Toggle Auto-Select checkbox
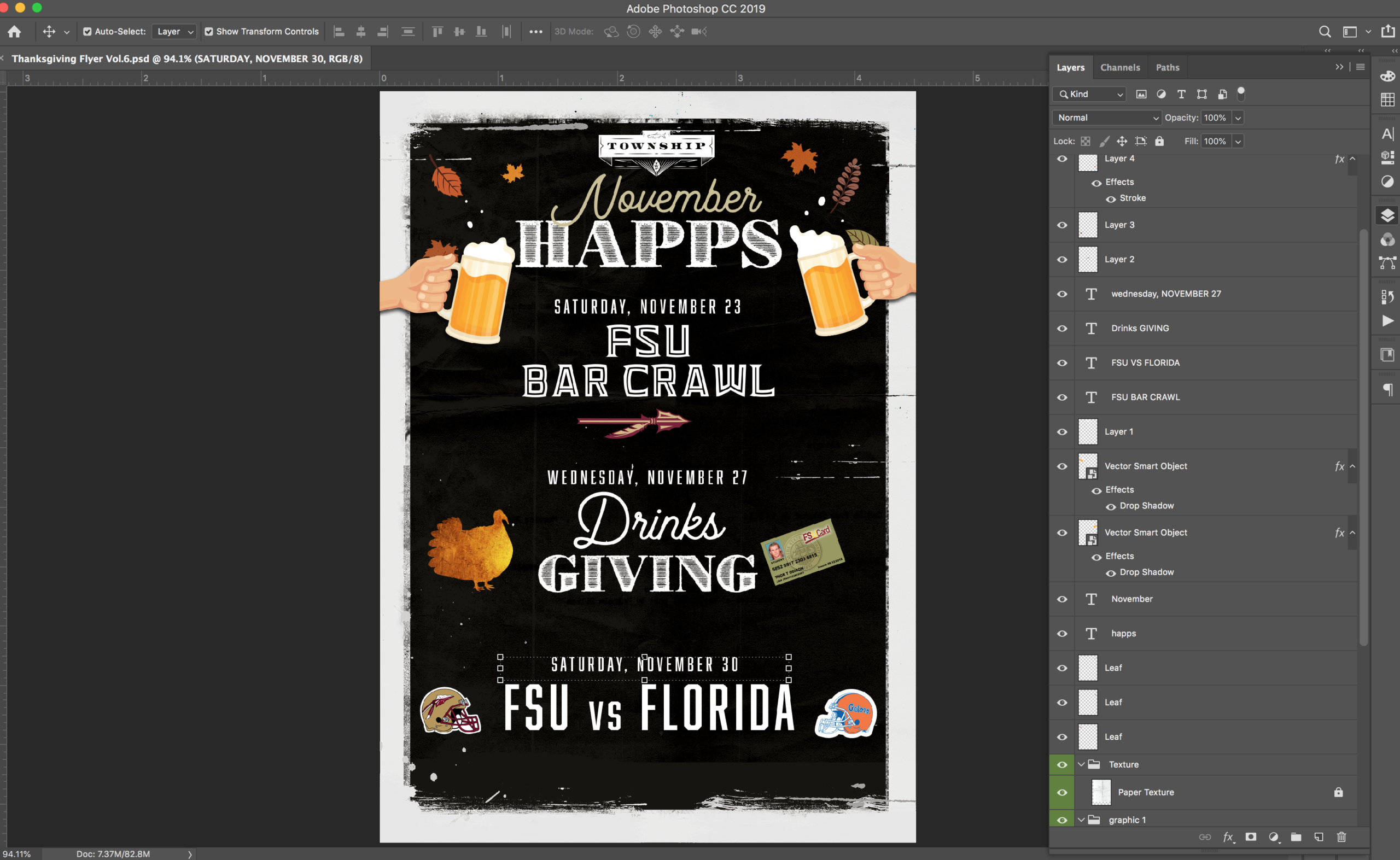 (x=87, y=32)
